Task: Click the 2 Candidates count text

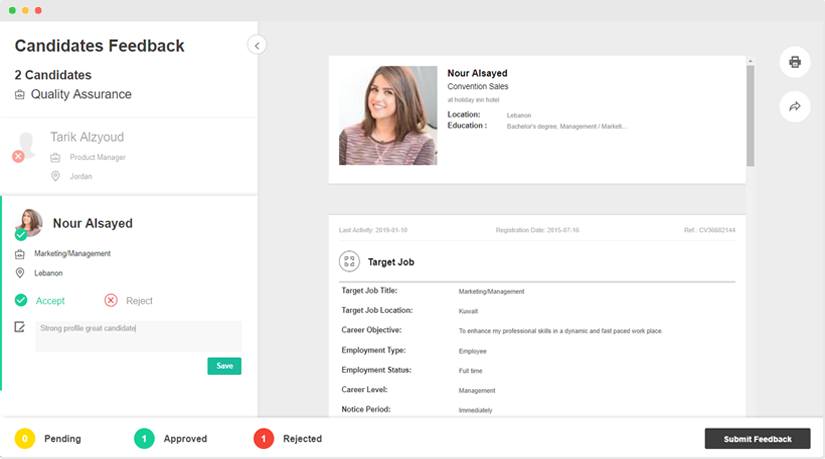Action: [53, 75]
